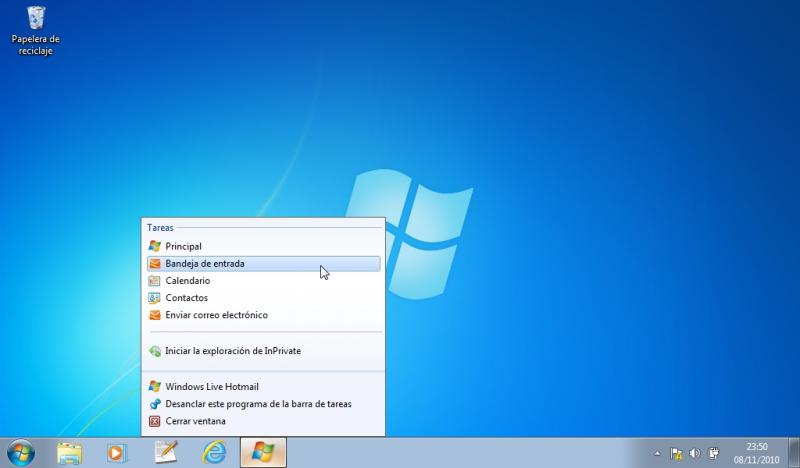Start Iniciar la exploración de InPrivate
800x468 pixels.
click(263, 351)
